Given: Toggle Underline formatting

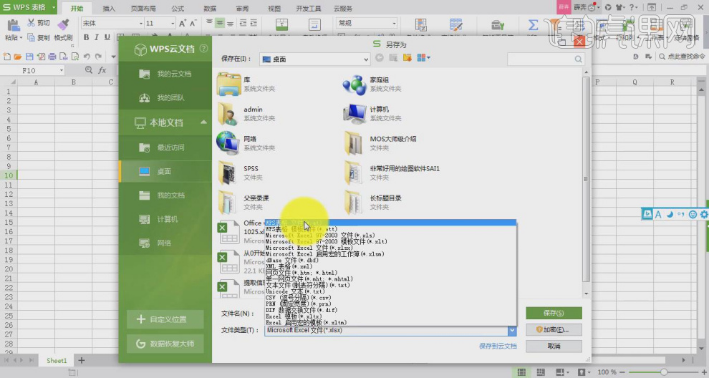Looking at the screenshot, I should point(107,37).
